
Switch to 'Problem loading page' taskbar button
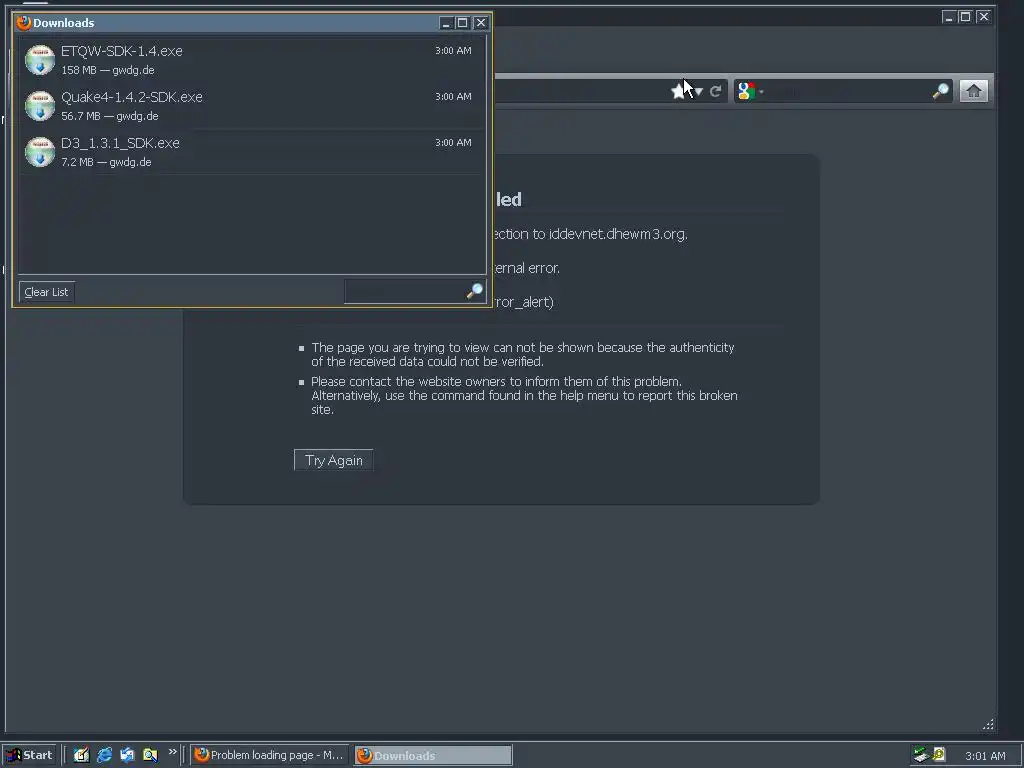pos(270,755)
